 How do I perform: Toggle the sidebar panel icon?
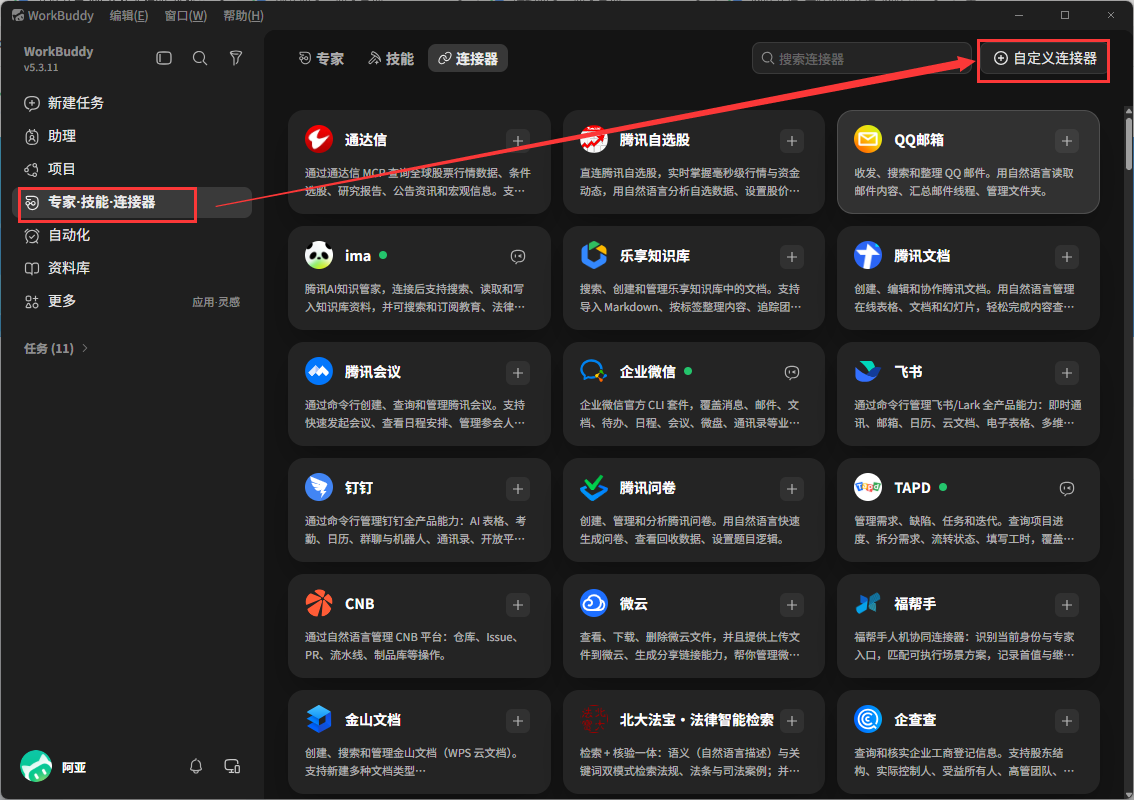[x=164, y=58]
